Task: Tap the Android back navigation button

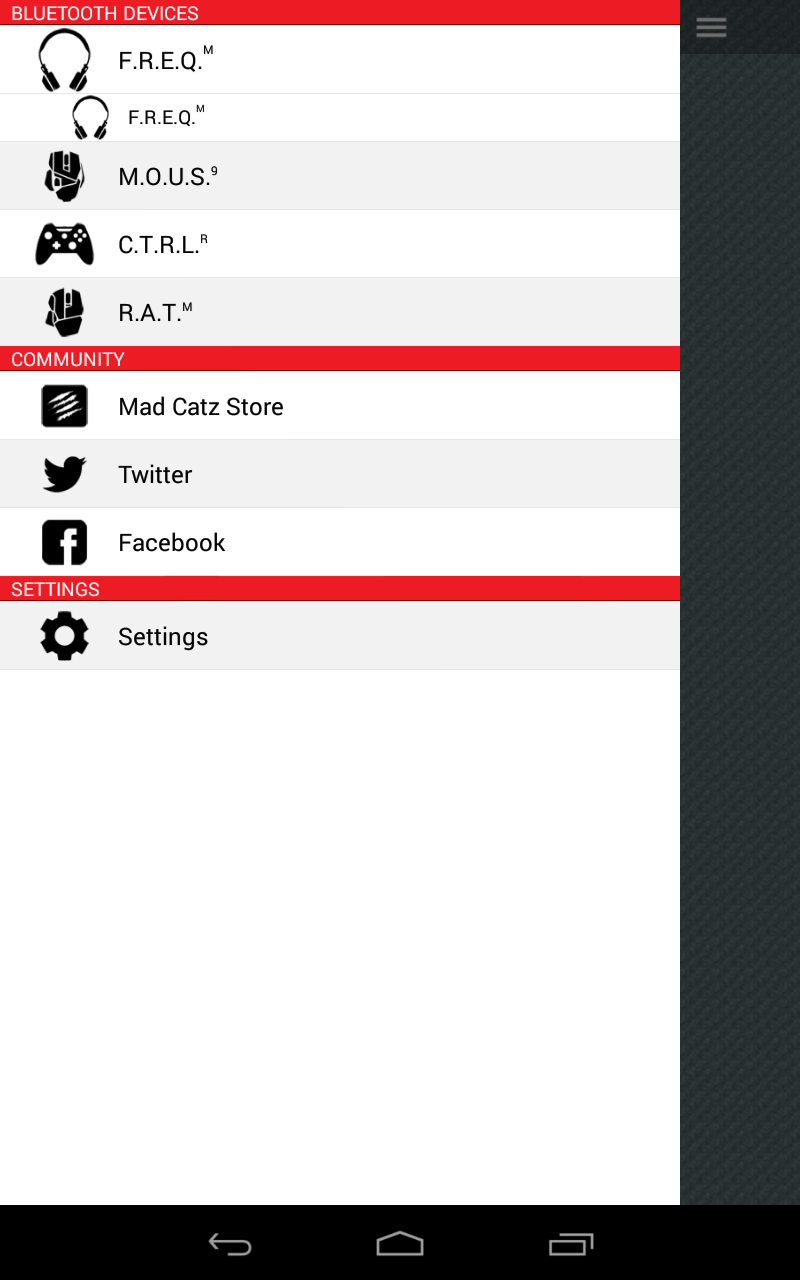Action: [230, 1244]
